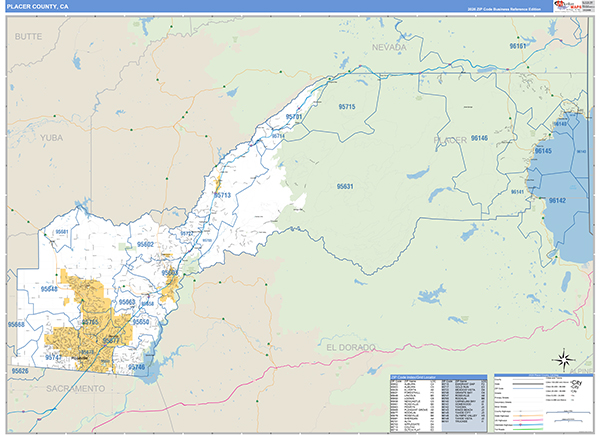Select the 96146 ZIP code label

478,138
